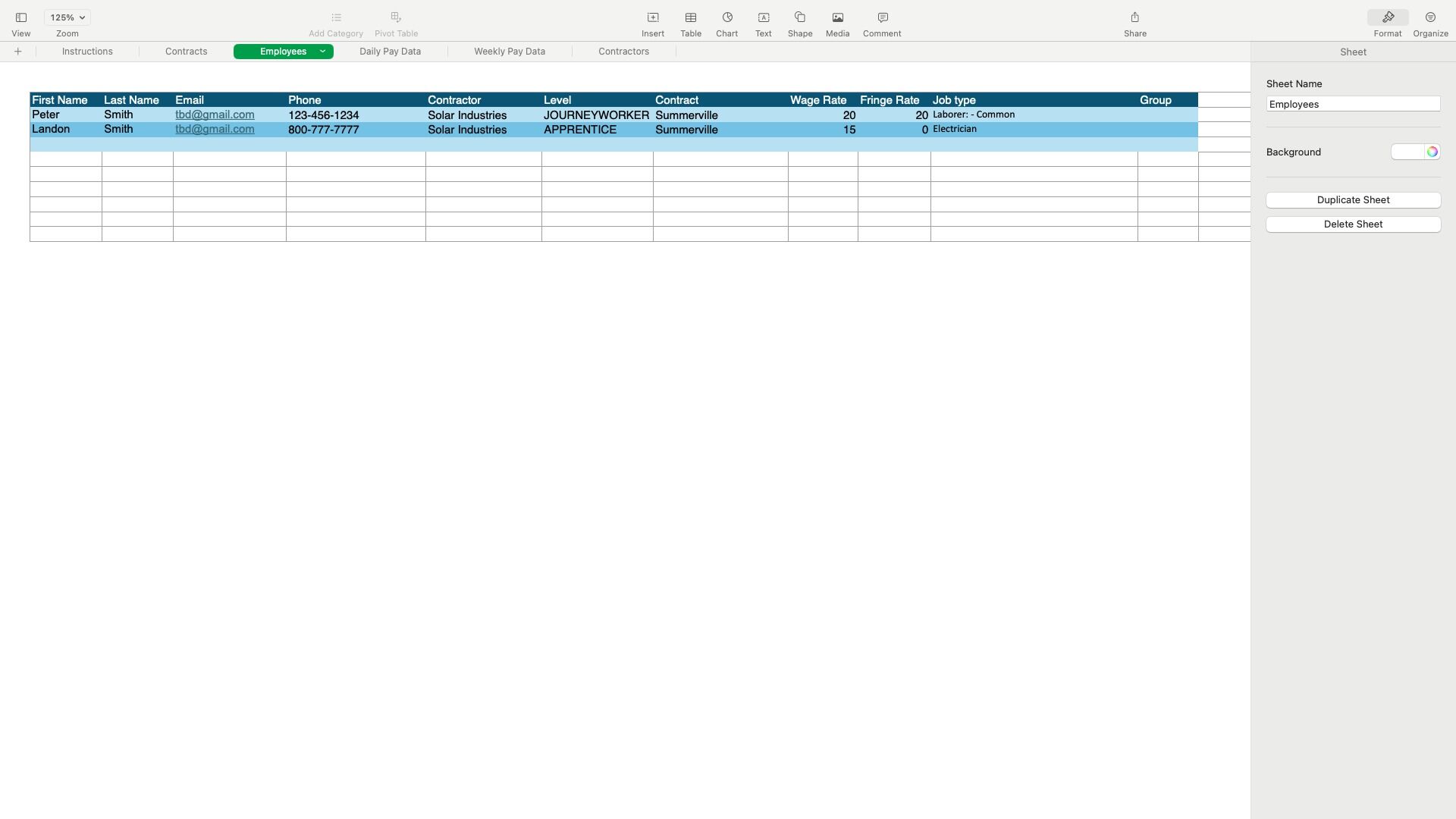Select the Wage Rate header cell
Viewport: 1456px width, 819px height.
pyautogui.click(x=823, y=100)
